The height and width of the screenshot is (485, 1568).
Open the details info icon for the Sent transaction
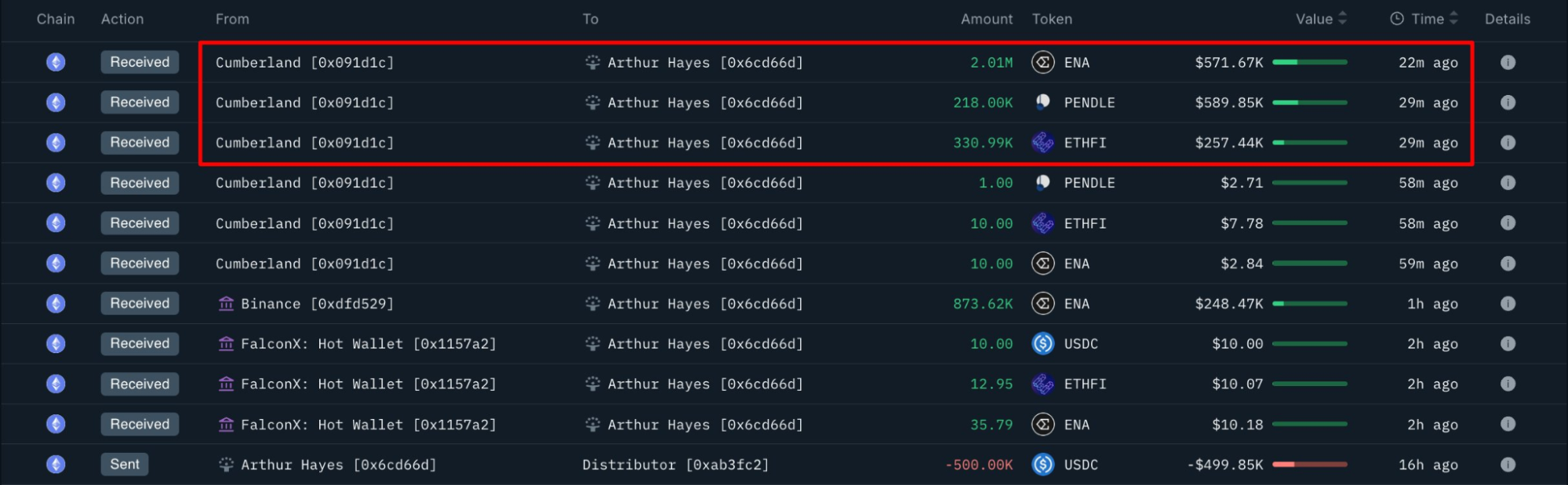pos(1508,464)
